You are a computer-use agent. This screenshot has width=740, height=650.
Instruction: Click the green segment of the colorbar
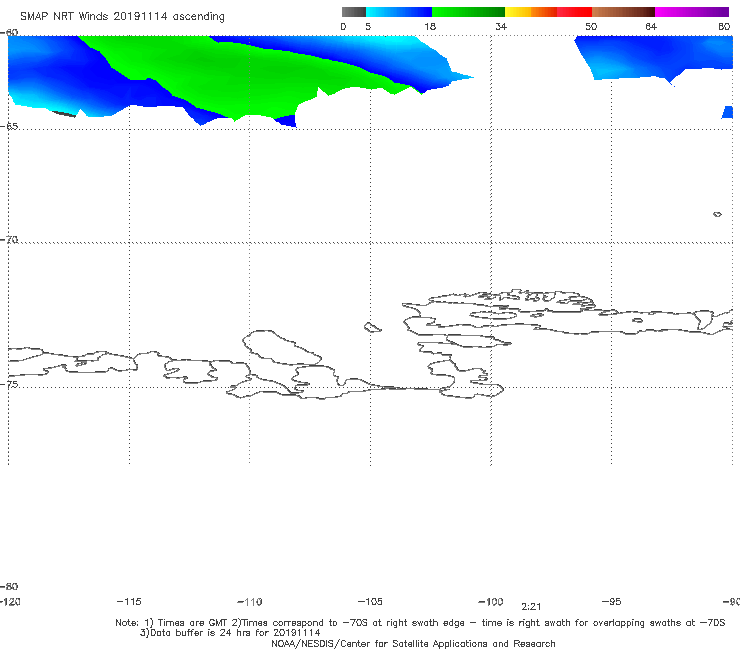[x=468, y=12]
